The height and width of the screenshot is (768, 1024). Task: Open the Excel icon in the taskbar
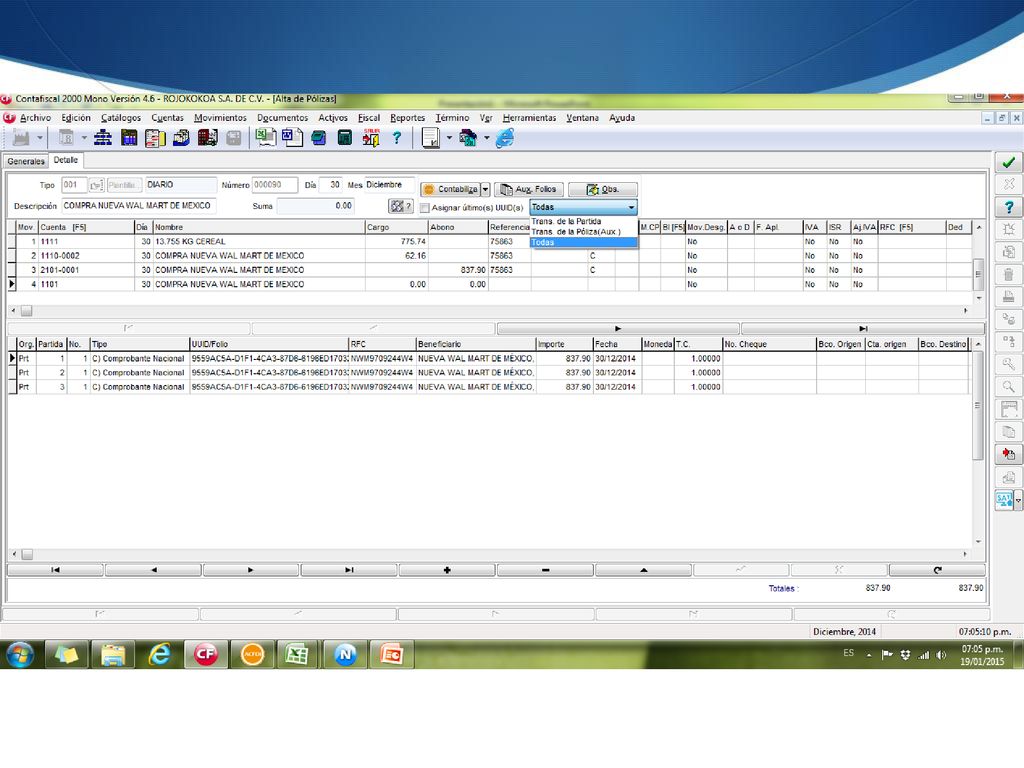[298, 654]
